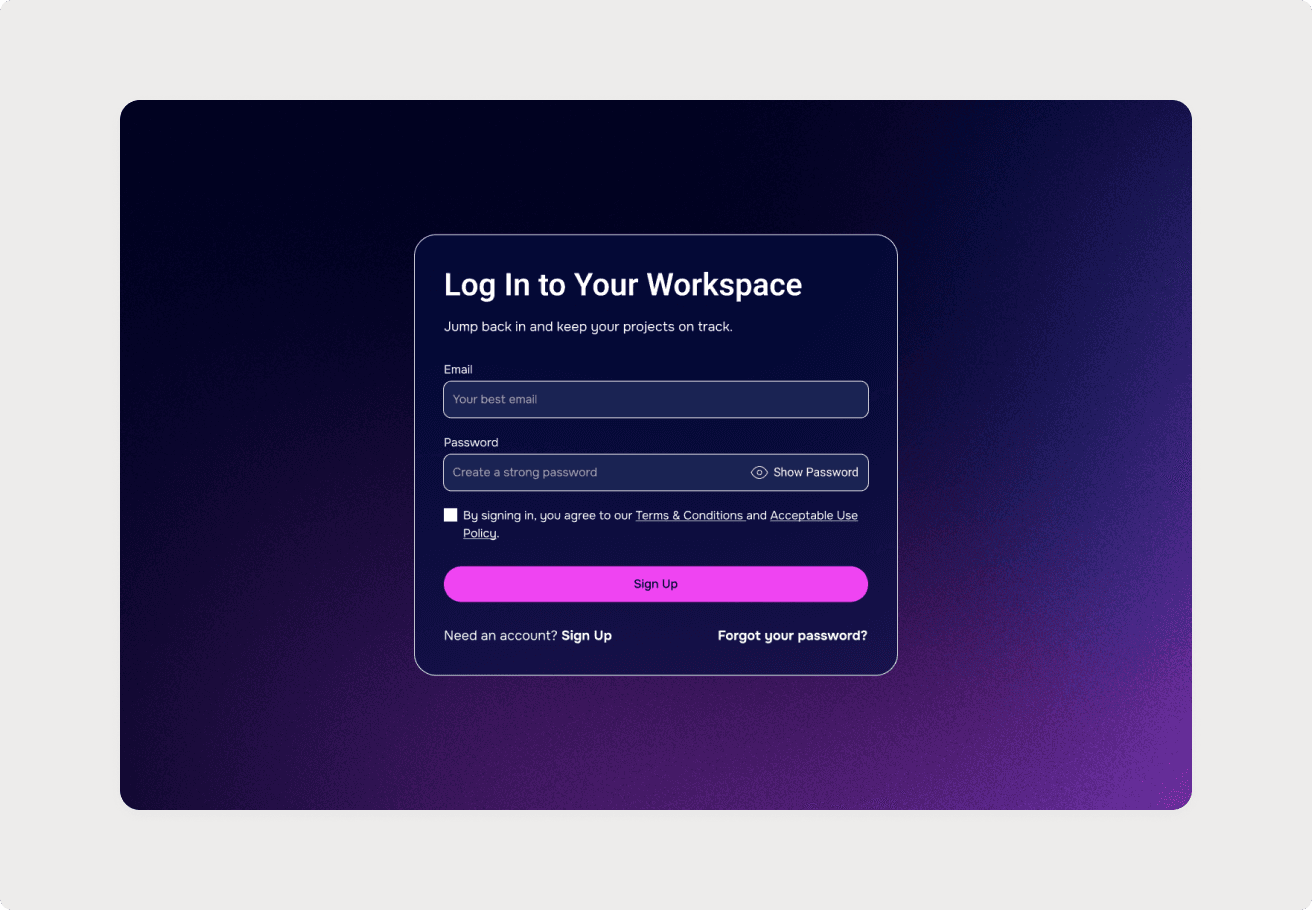This screenshot has height=910, width=1312.
Task: Toggle the Show Password text label
Action: coord(816,473)
